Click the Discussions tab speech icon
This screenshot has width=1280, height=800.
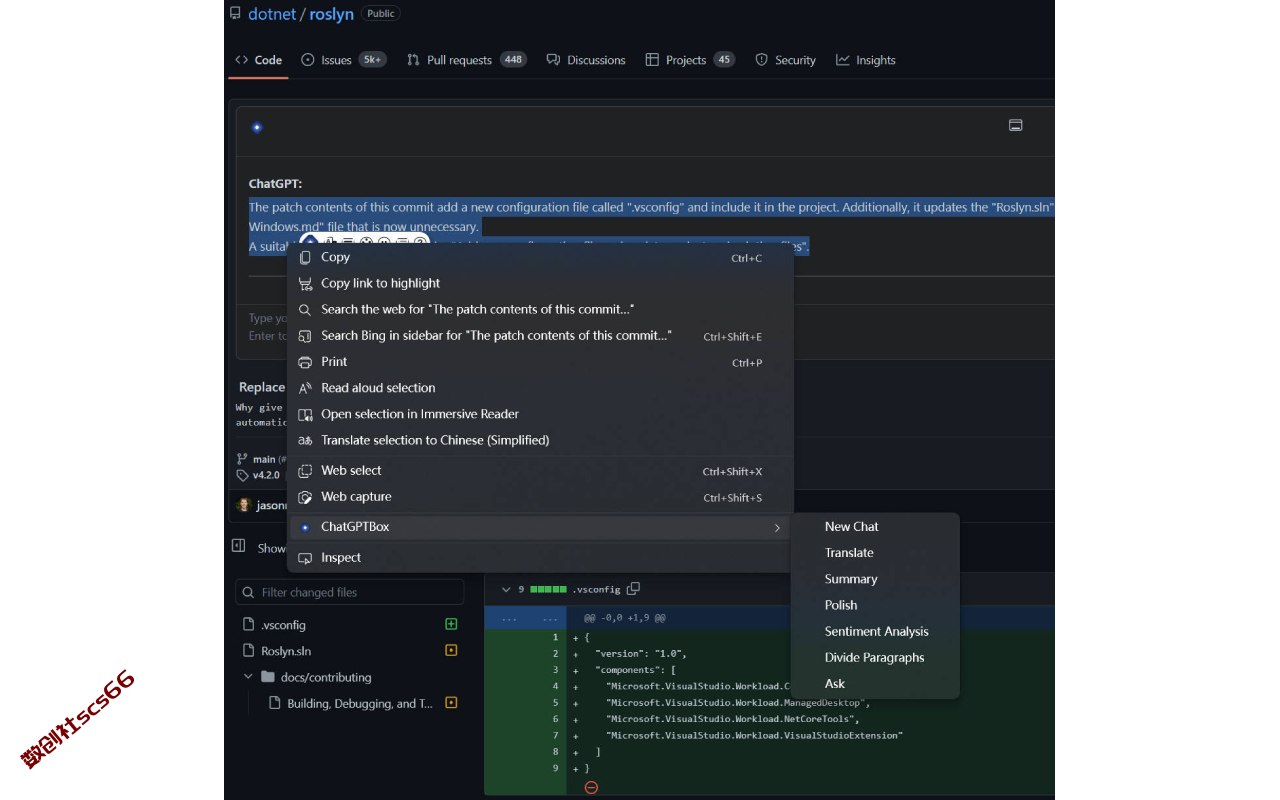tap(553, 60)
